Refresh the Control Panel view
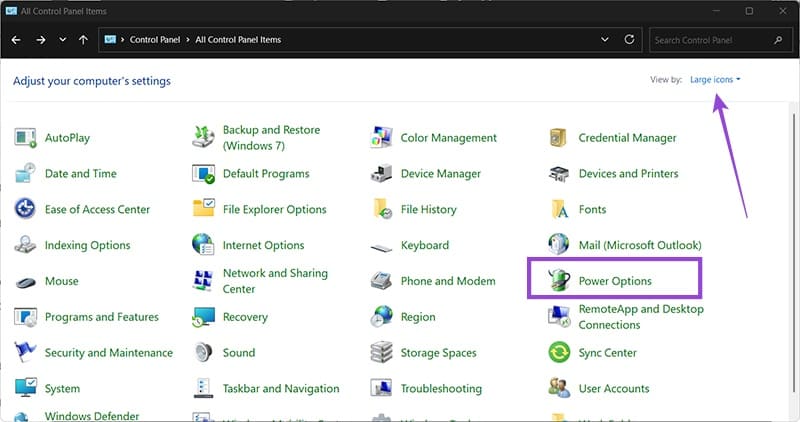Screen dimensions: 800x422 [630, 39]
